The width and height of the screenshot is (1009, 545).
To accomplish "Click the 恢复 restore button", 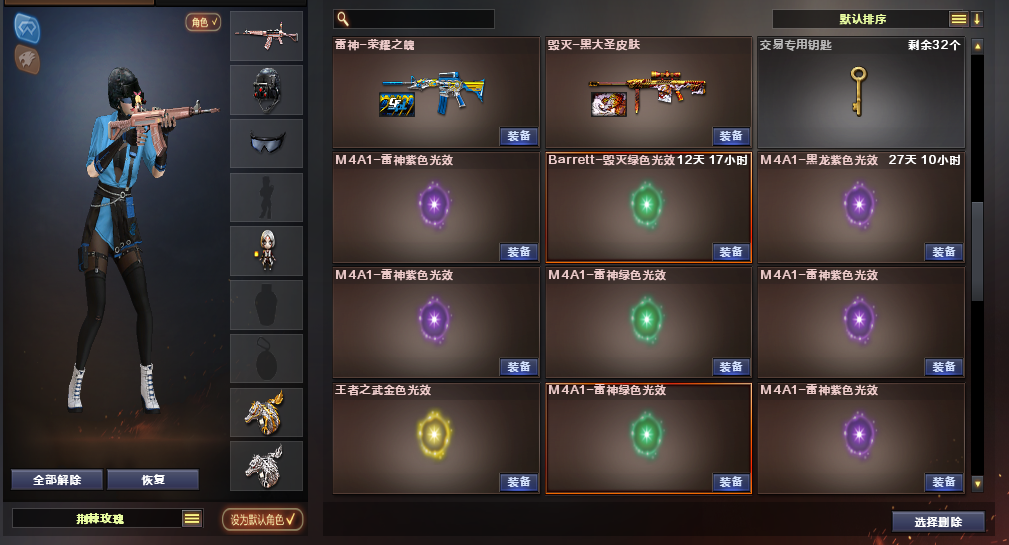I will click(x=153, y=480).
